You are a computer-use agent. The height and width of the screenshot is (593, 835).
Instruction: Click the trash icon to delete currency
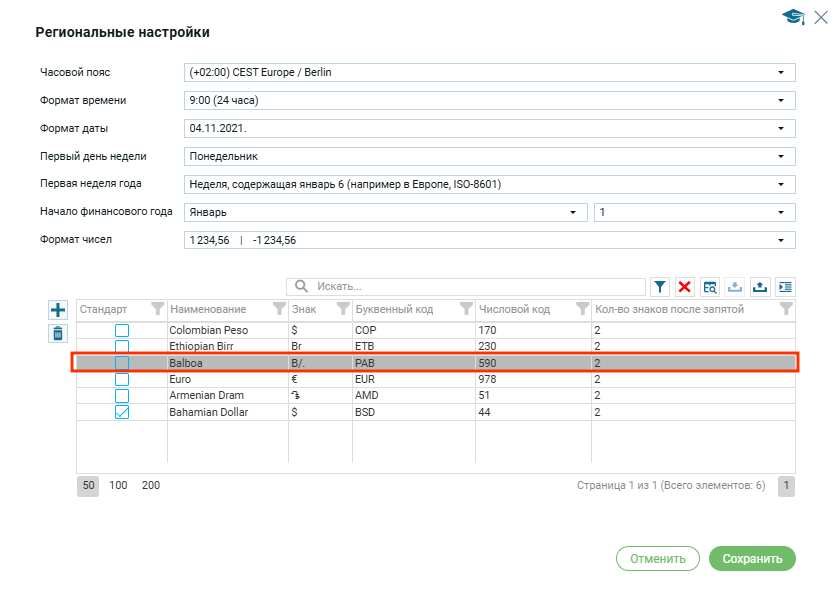(58, 334)
